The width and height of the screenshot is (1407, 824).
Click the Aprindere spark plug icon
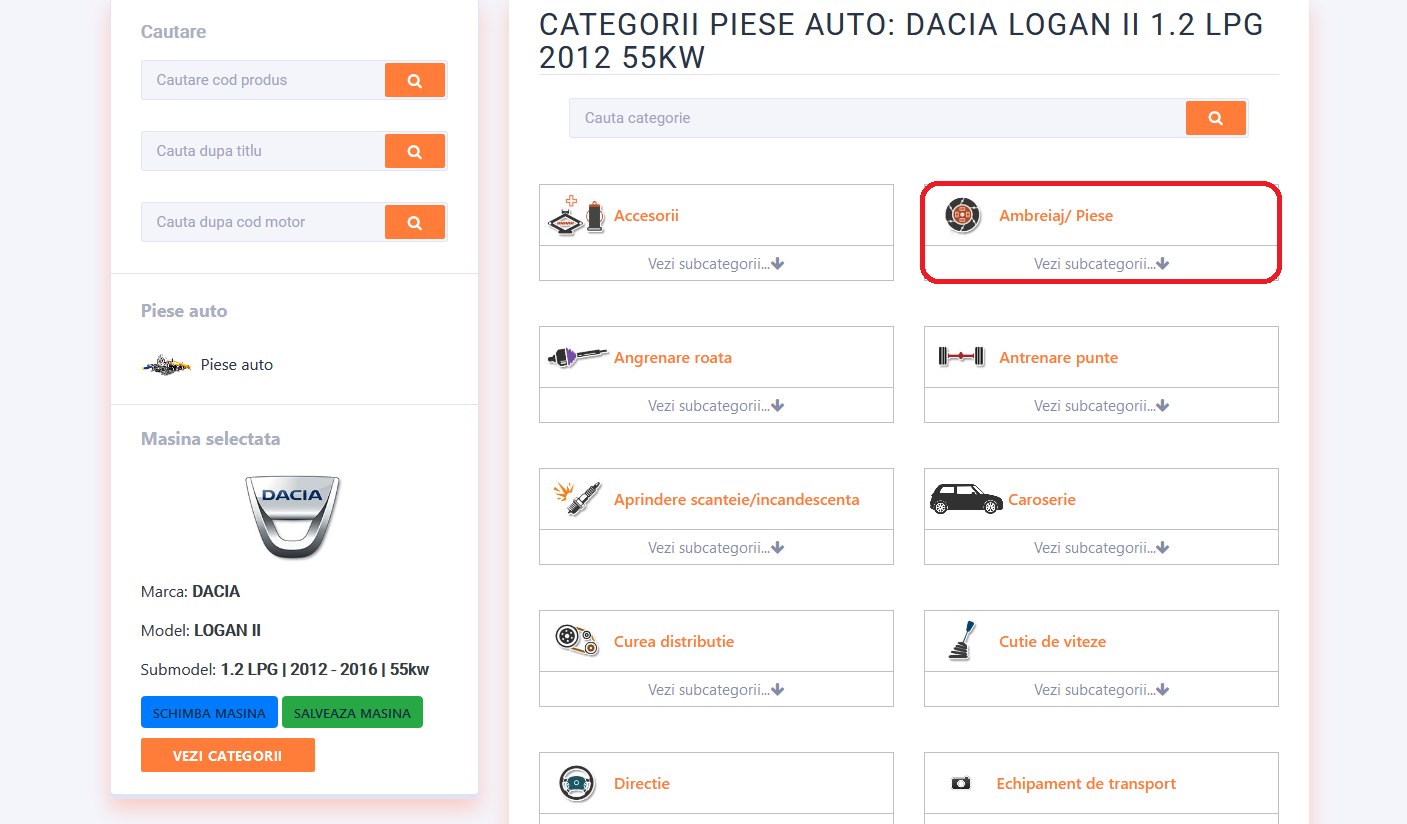(x=577, y=498)
